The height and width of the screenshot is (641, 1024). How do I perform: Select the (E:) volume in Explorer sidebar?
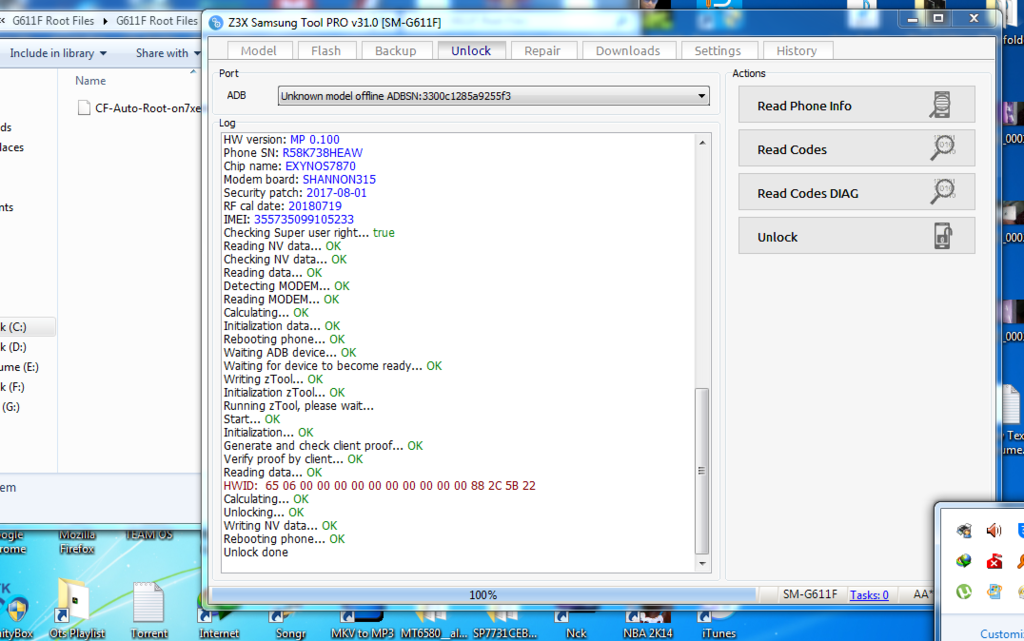point(20,367)
